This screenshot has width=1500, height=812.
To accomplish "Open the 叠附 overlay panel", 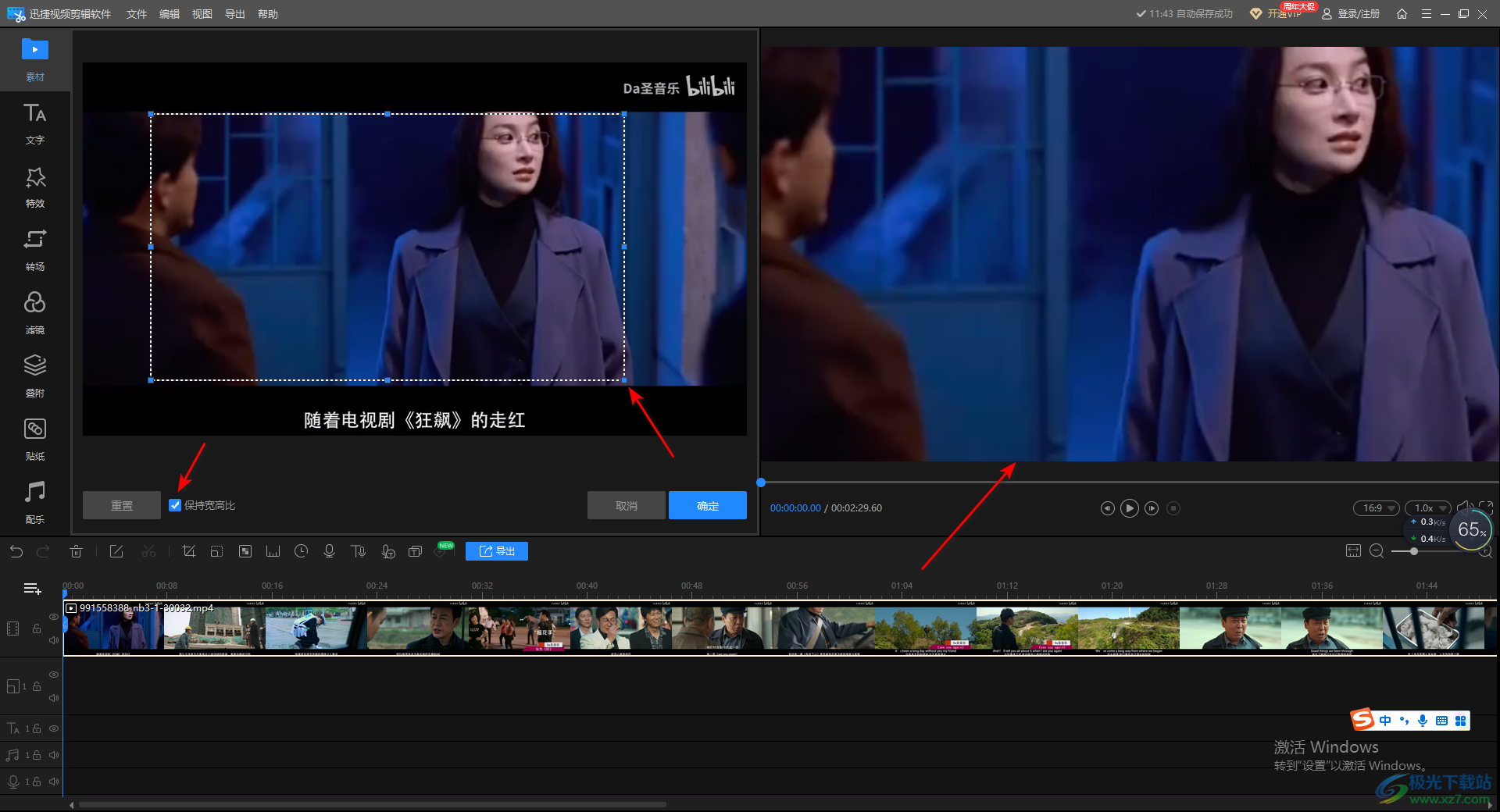I will pyautogui.click(x=35, y=376).
